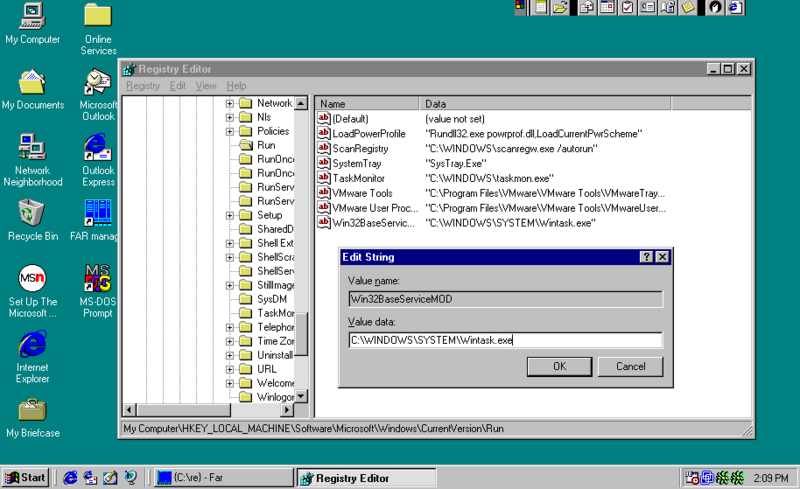Confirm the Edit String dialog with OK
This screenshot has width=800, height=489.
[x=559, y=366]
